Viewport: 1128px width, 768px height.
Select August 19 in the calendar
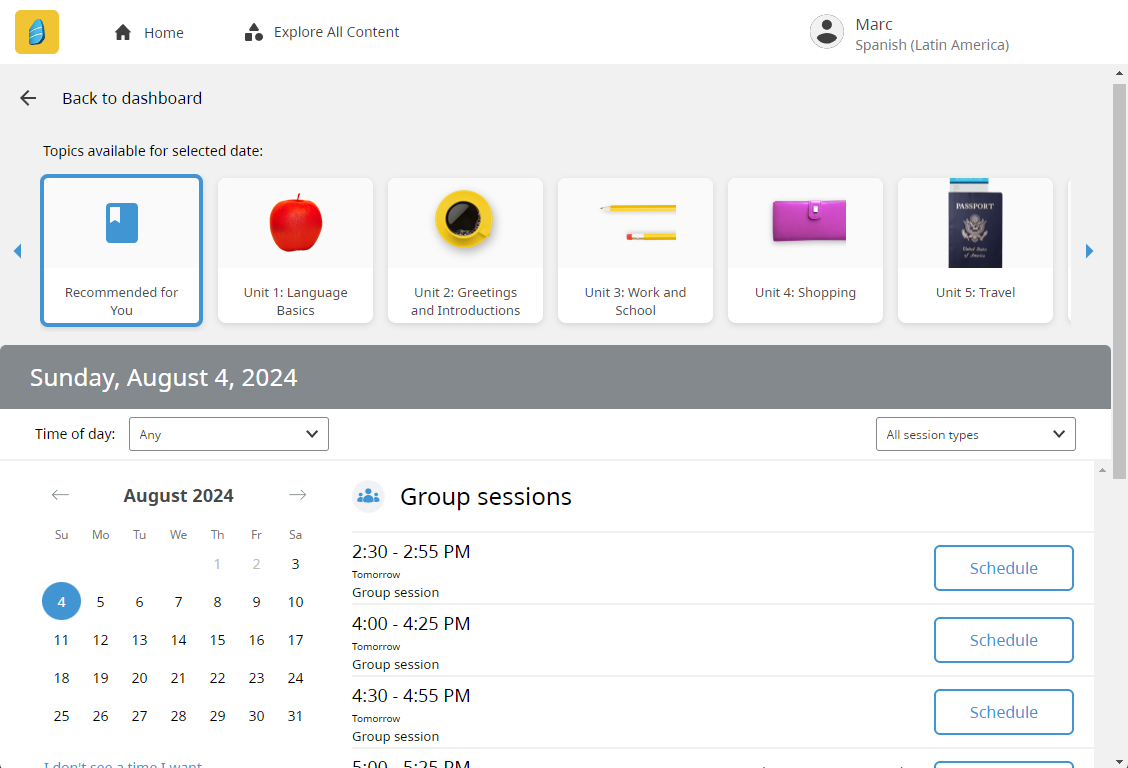pyautogui.click(x=100, y=678)
